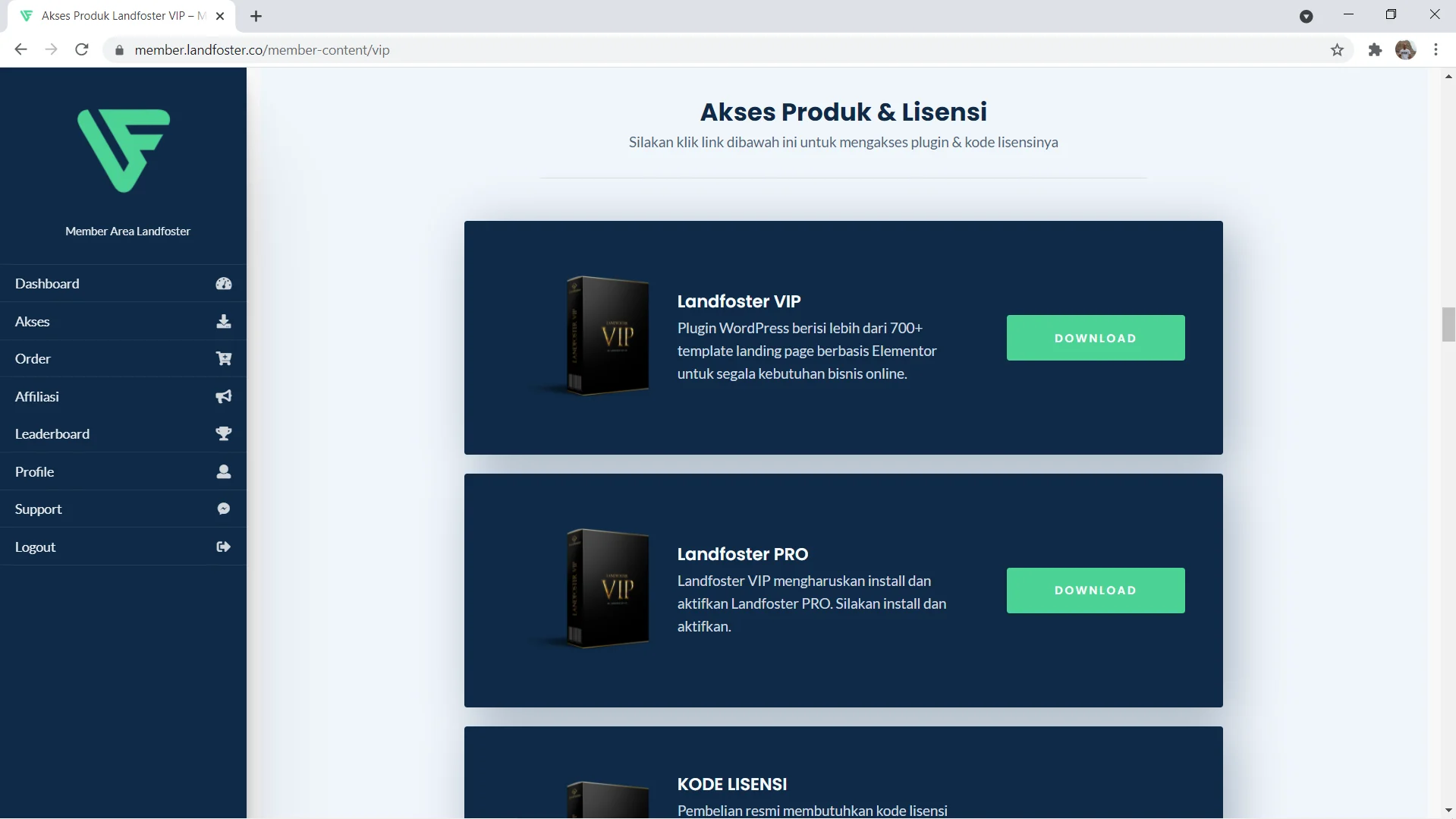This screenshot has width=1456, height=819.
Task: Click the Landfoster PRO heading
Action: (743, 554)
